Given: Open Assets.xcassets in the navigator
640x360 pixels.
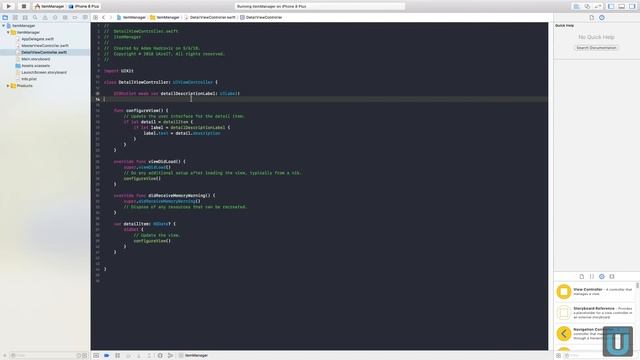Looking at the screenshot, I should click(36, 66).
